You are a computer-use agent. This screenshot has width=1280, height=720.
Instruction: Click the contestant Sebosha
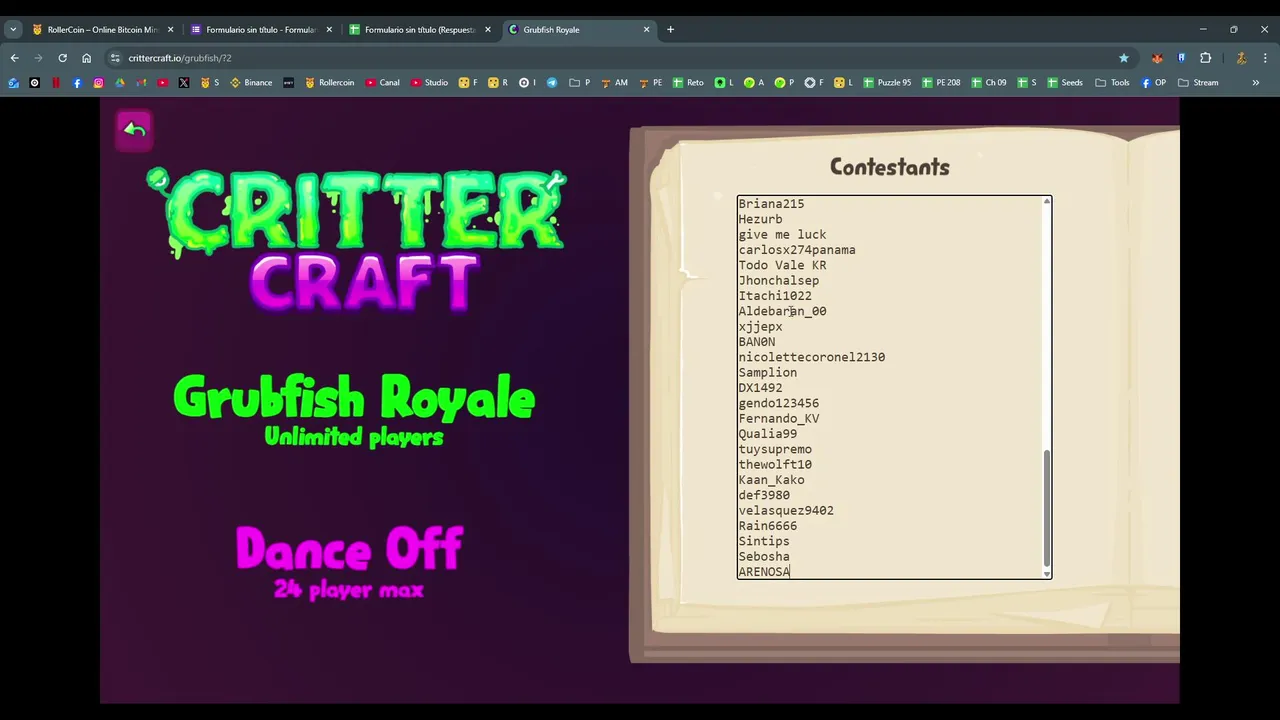[764, 557]
